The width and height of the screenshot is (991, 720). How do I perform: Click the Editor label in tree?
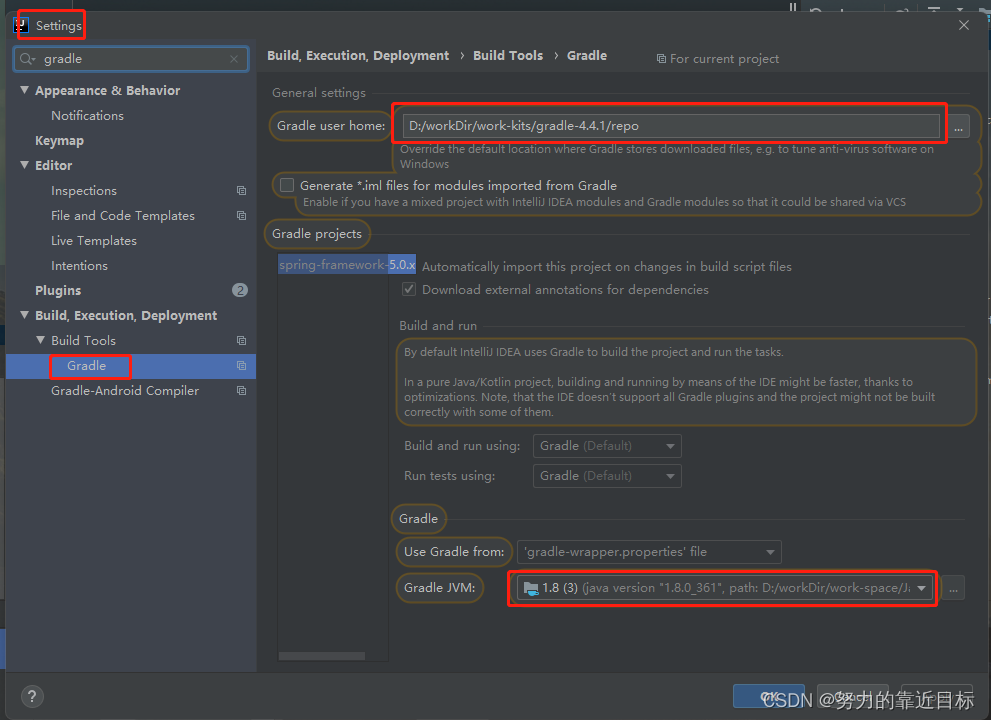(54, 166)
